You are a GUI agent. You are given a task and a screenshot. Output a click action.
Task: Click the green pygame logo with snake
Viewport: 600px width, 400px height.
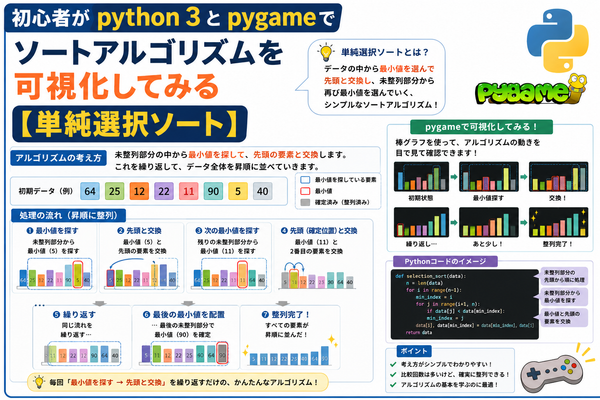(531, 89)
